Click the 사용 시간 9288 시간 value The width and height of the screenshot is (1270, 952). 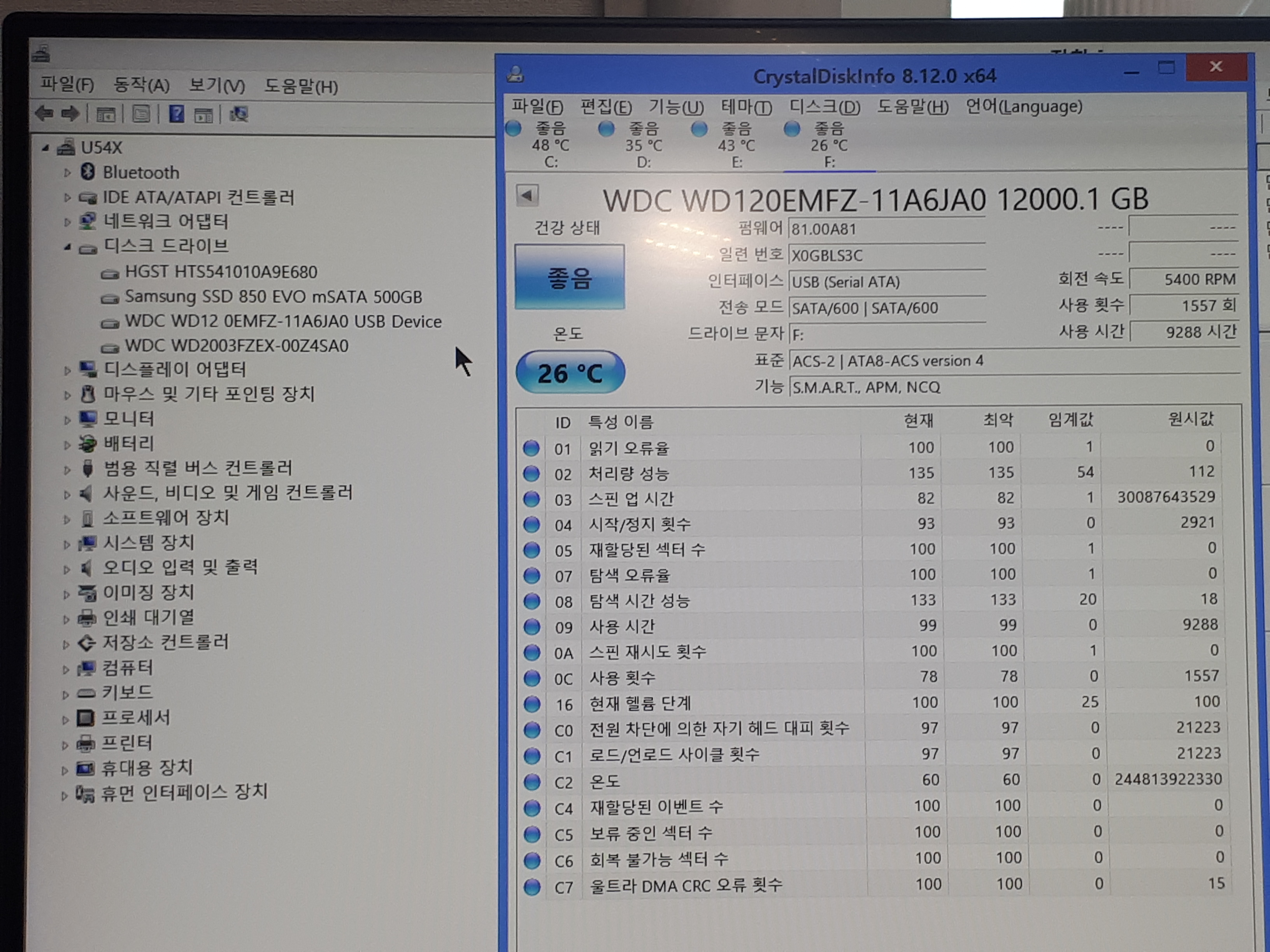[1184, 332]
